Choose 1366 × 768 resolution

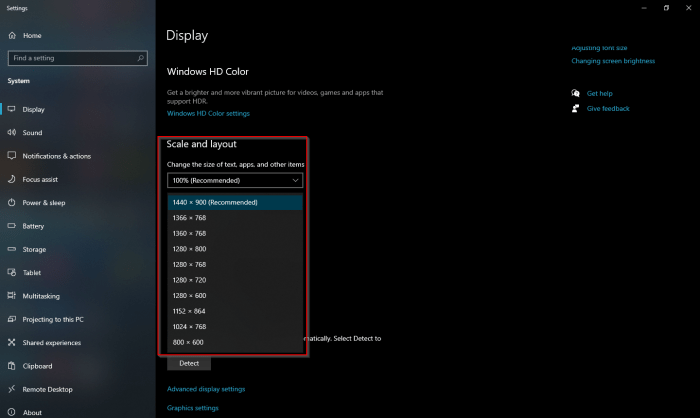pos(235,218)
